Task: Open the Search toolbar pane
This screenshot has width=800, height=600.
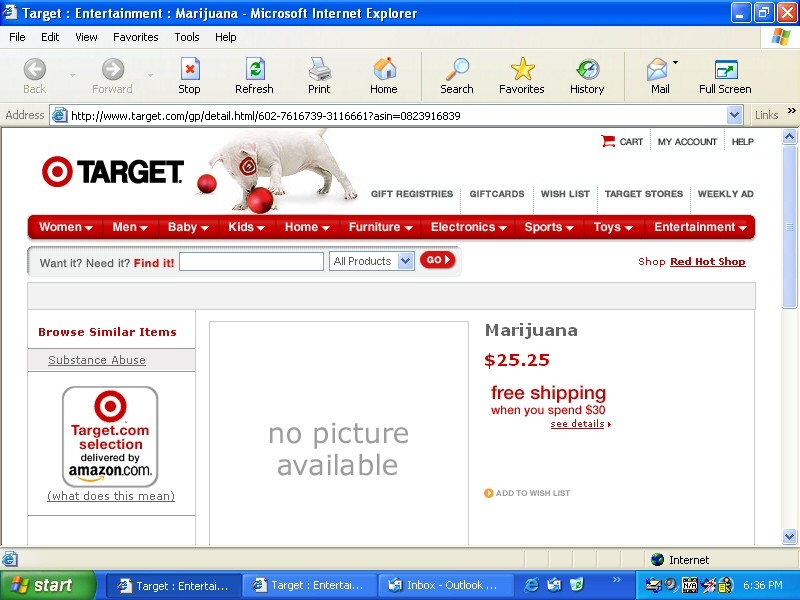Action: [x=457, y=76]
